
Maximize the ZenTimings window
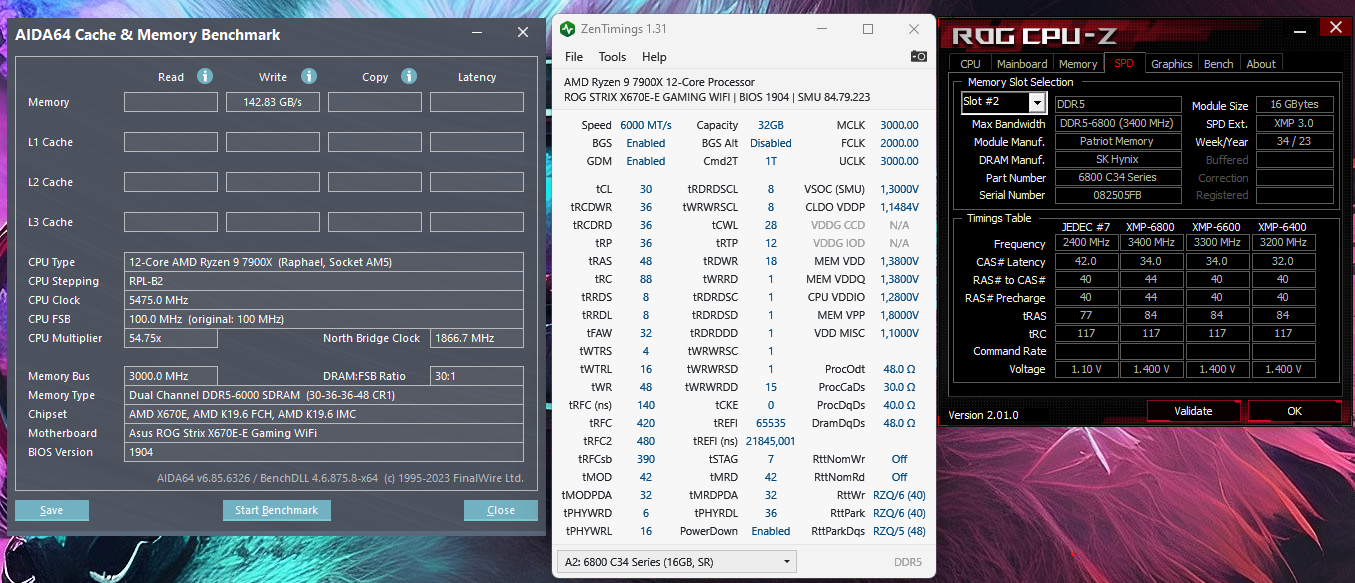[867, 30]
